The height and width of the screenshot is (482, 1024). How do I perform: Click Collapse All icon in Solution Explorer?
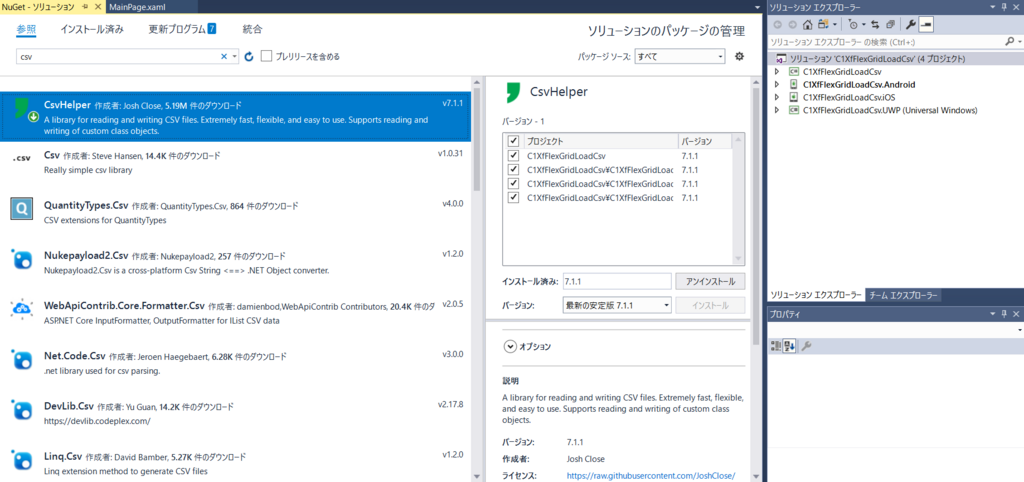(889, 24)
